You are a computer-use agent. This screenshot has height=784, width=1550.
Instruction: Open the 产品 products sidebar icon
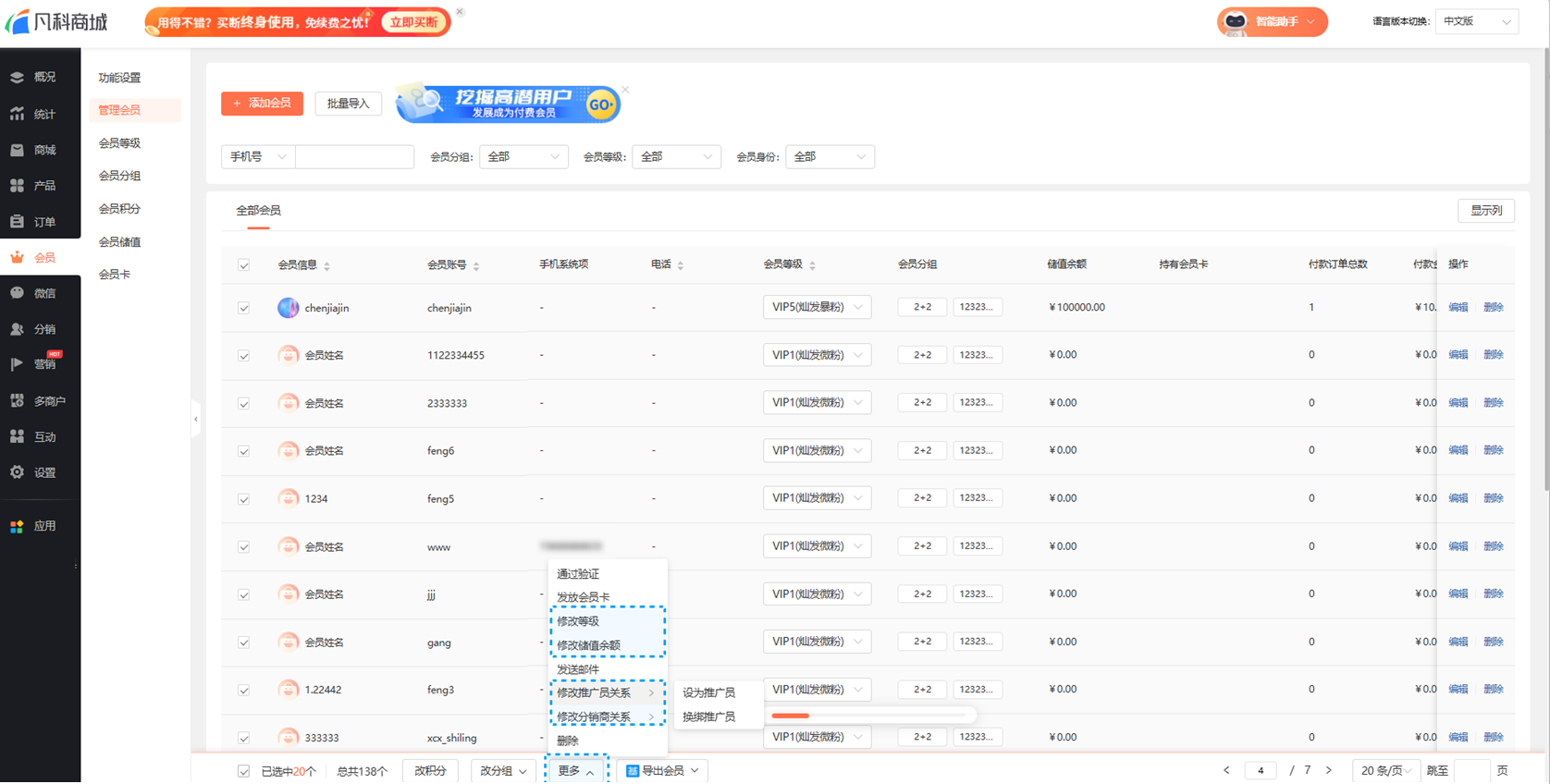pos(17,186)
